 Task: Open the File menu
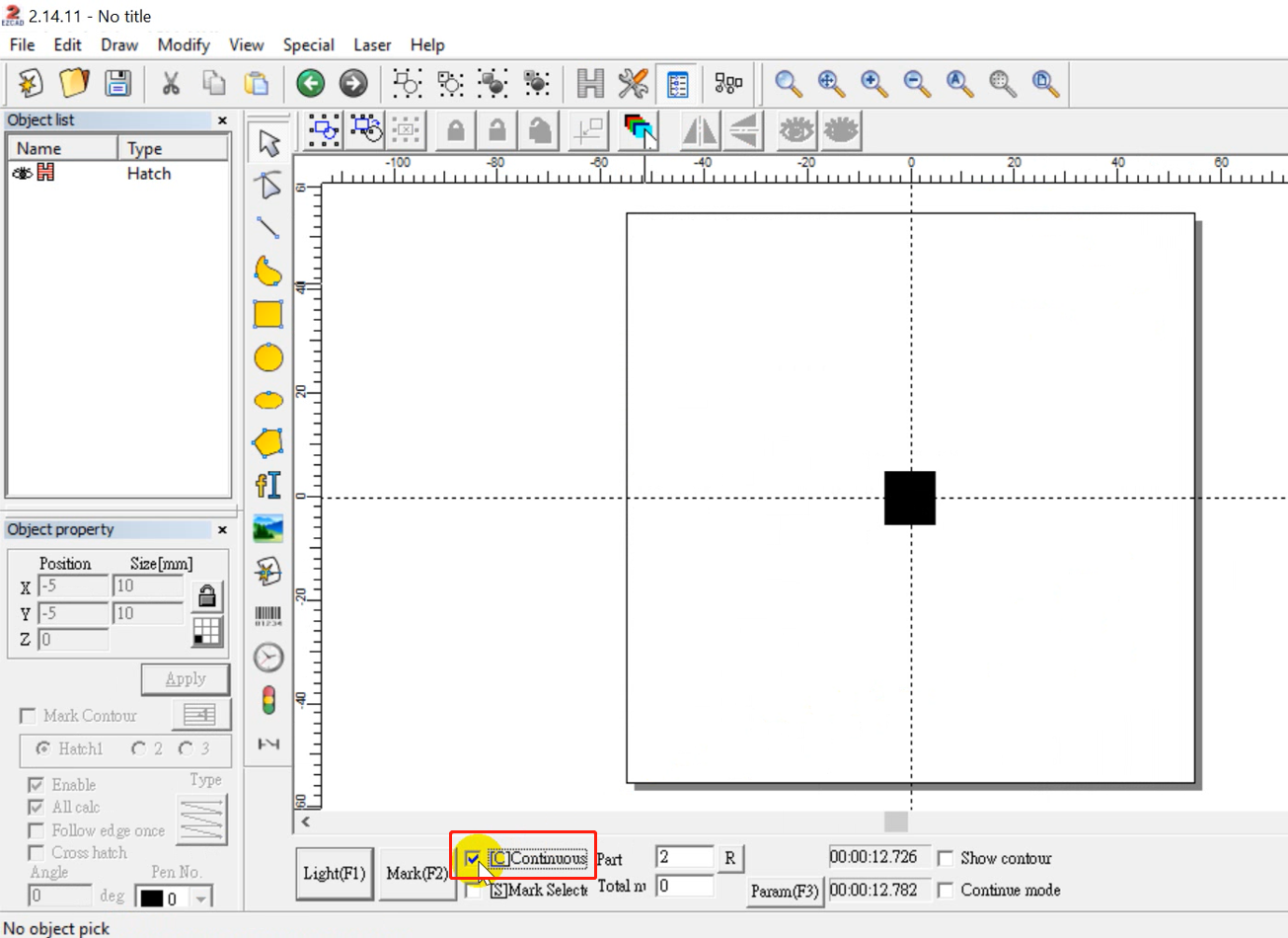click(x=22, y=44)
